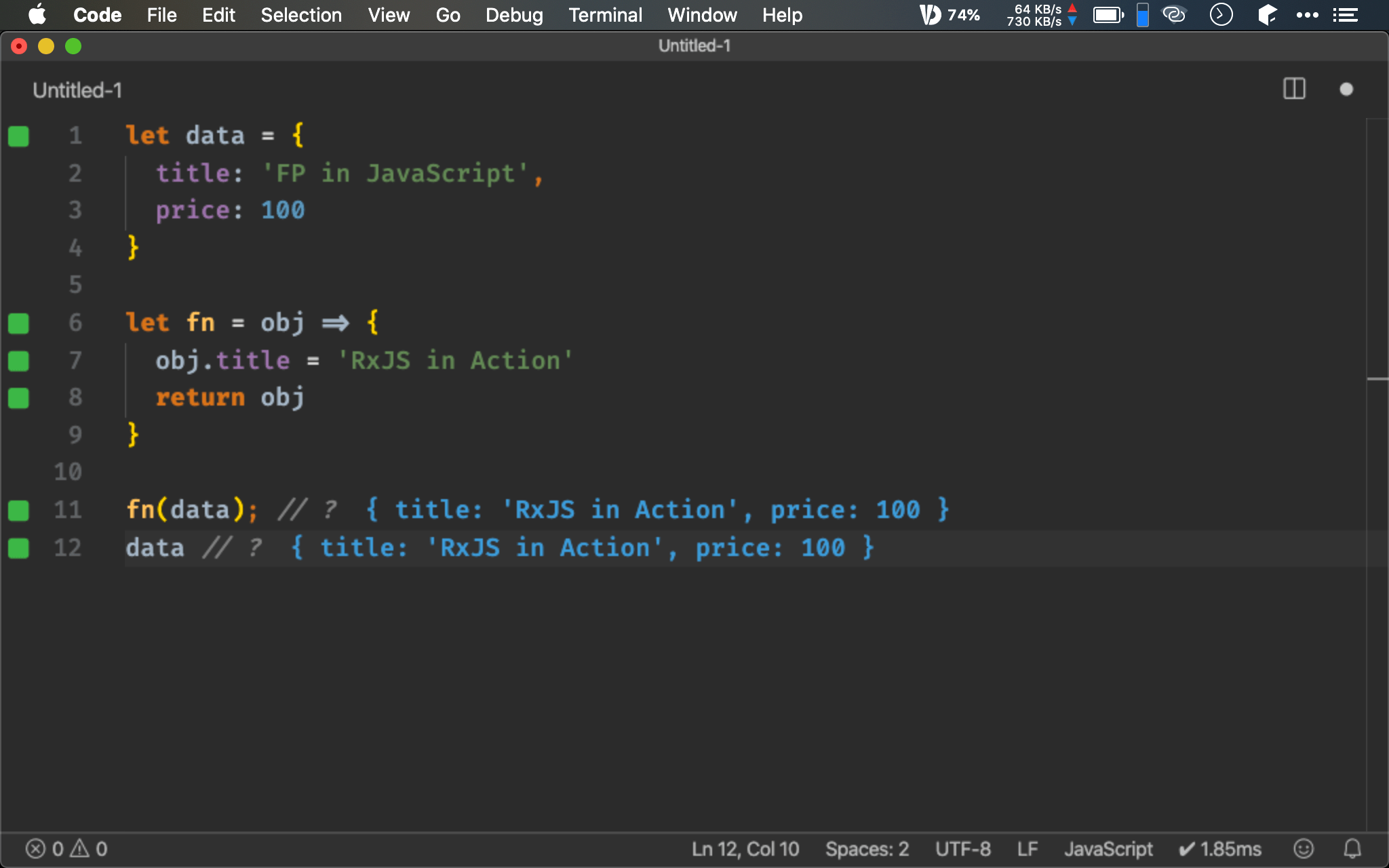1389x868 pixels.
Task: Click the errors and warnings count
Action: click(66, 848)
